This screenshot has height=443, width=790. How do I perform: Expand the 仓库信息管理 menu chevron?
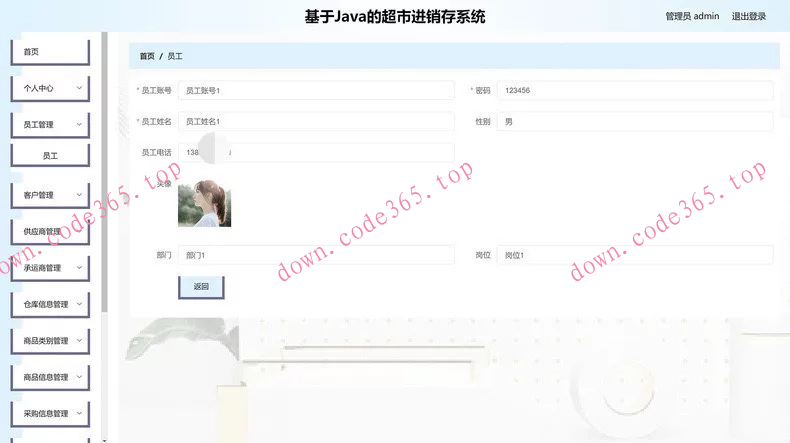coord(79,304)
